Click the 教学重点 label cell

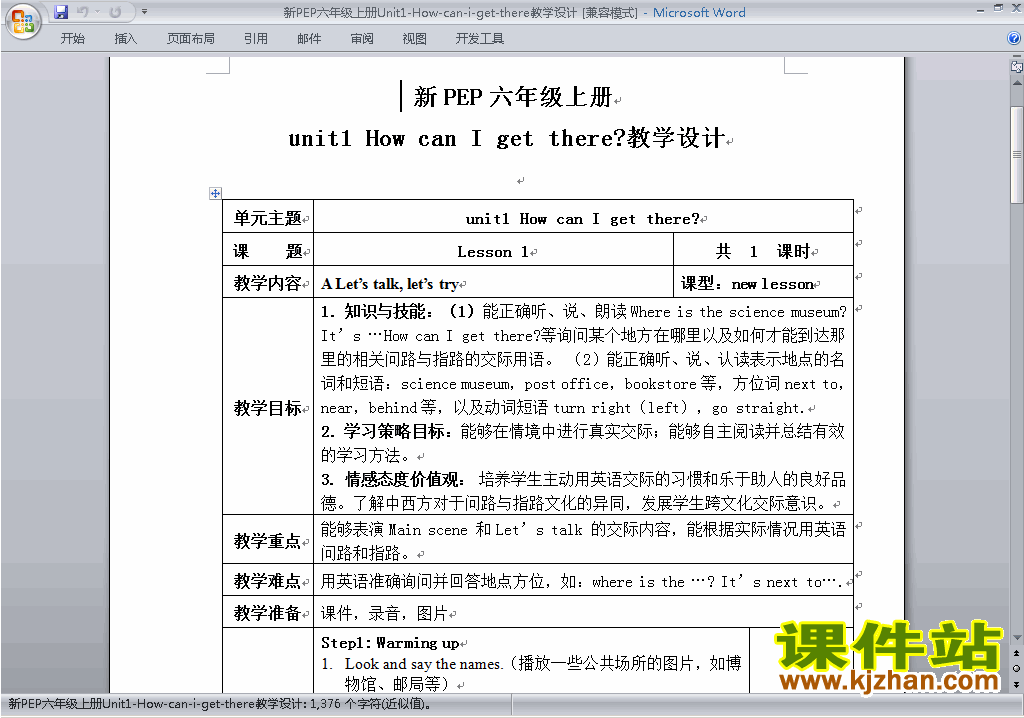[268, 540]
